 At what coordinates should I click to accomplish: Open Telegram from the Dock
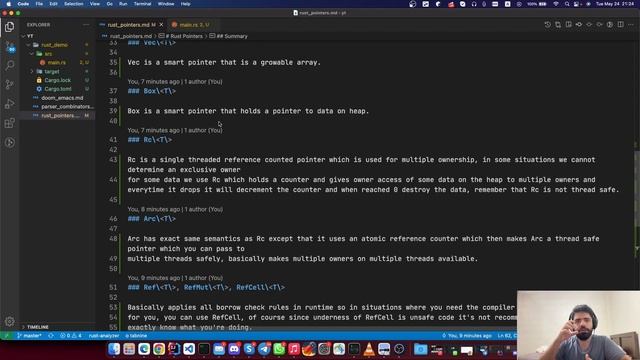[x=264, y=349]
